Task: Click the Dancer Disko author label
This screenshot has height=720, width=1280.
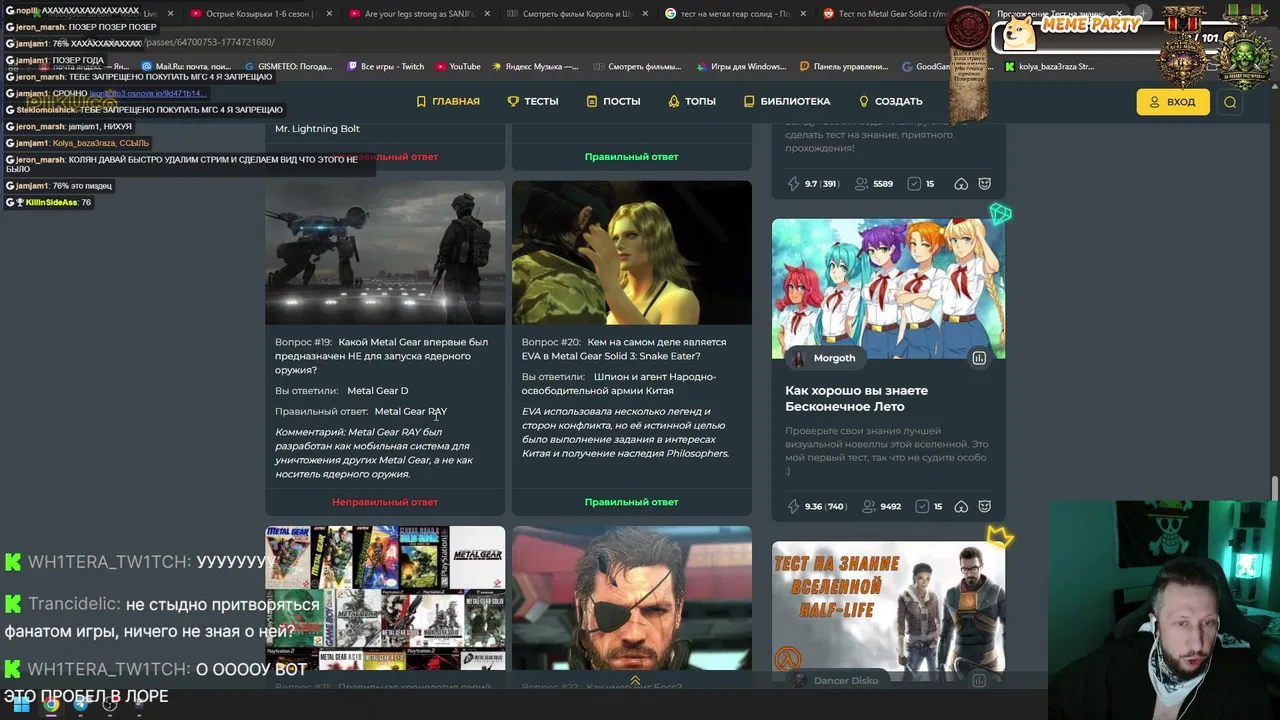Action: coord(846,680)
